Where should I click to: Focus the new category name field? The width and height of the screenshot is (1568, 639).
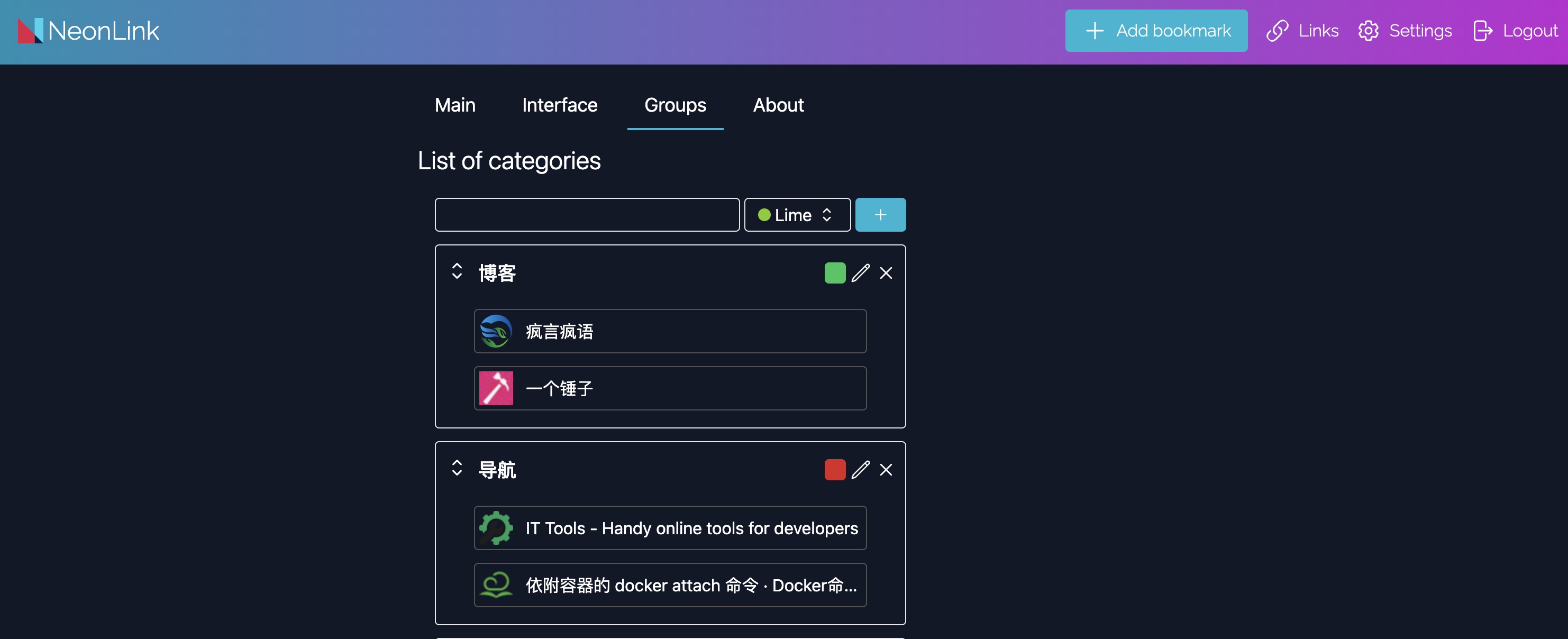click(587, 215)
